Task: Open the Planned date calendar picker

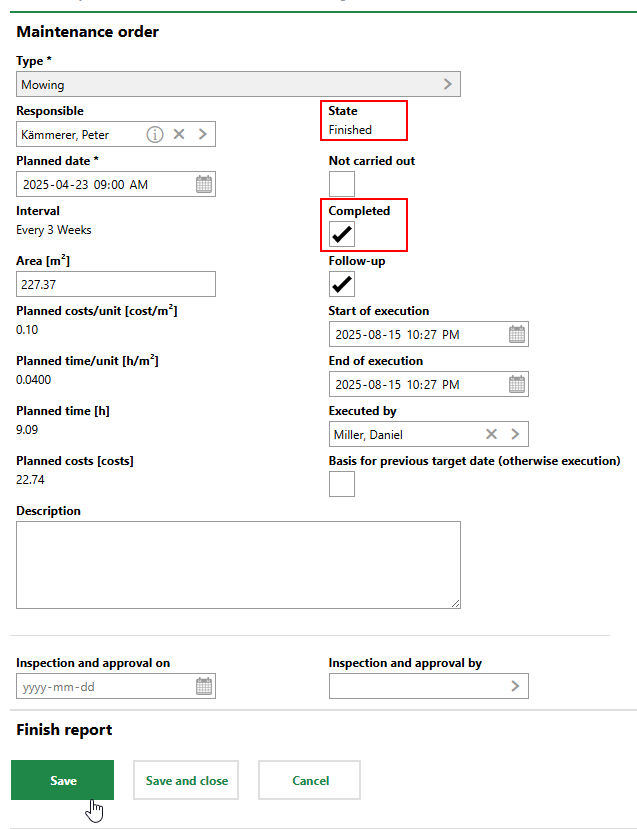Action: pos(204,184)
